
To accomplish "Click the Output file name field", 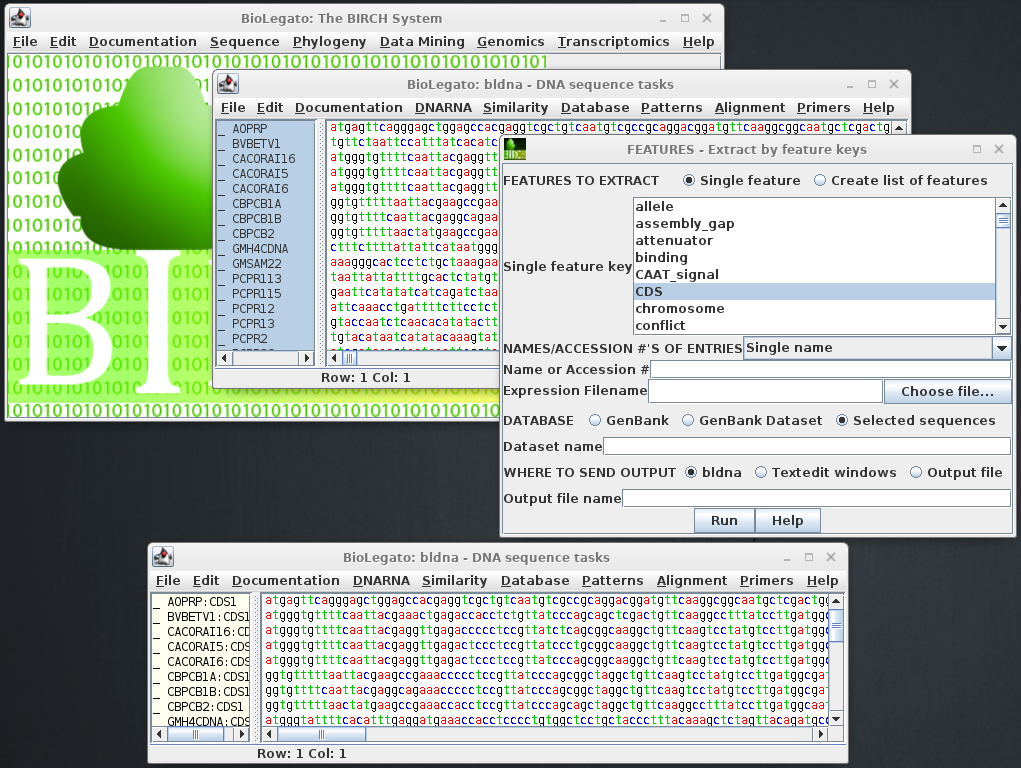I will [817, 498].
